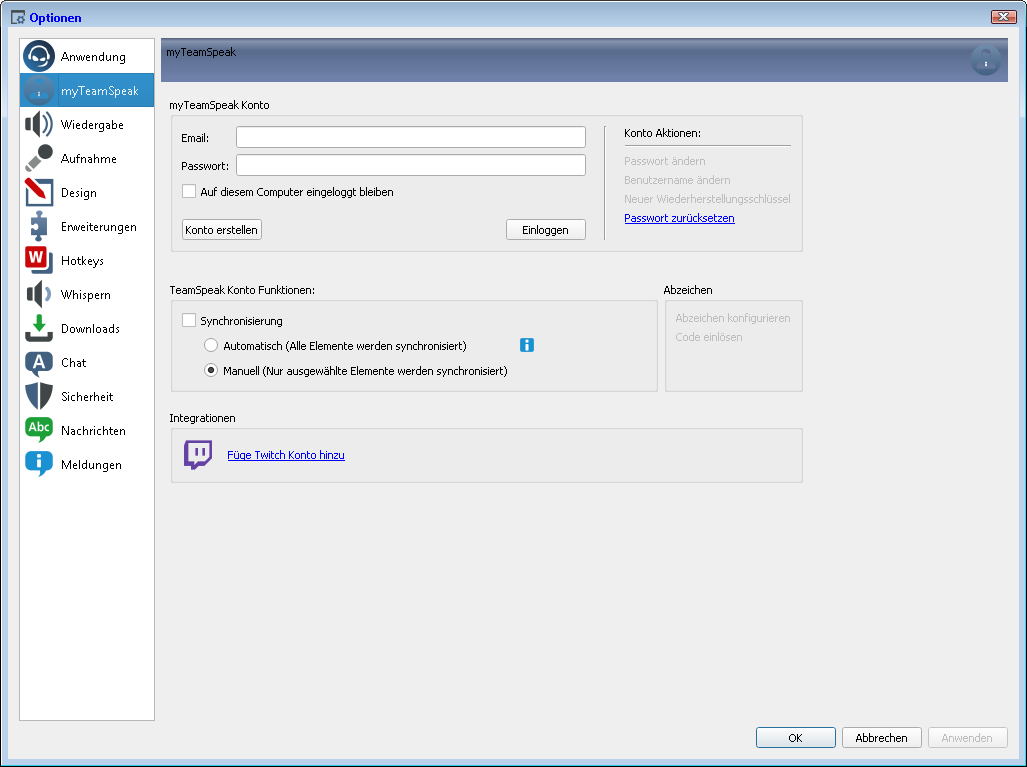Screen dimensions: 1027x767
Task: Go to the Sicherheit settings
Action: click(x=87, y=397)
